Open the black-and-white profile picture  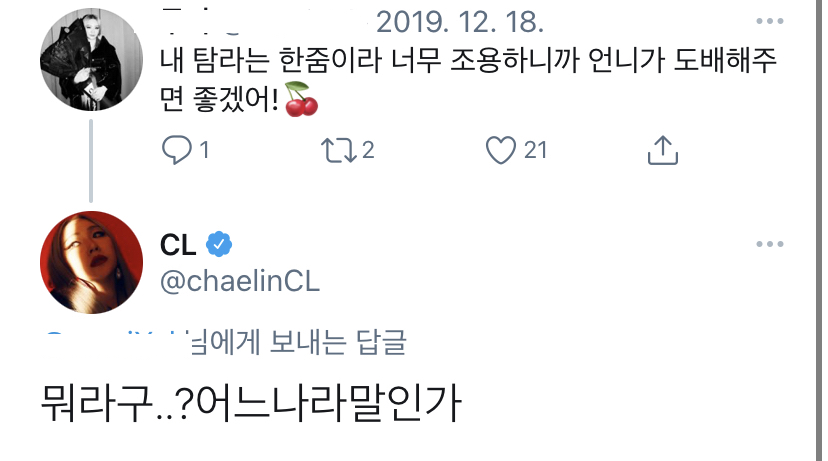coord(91,59)
